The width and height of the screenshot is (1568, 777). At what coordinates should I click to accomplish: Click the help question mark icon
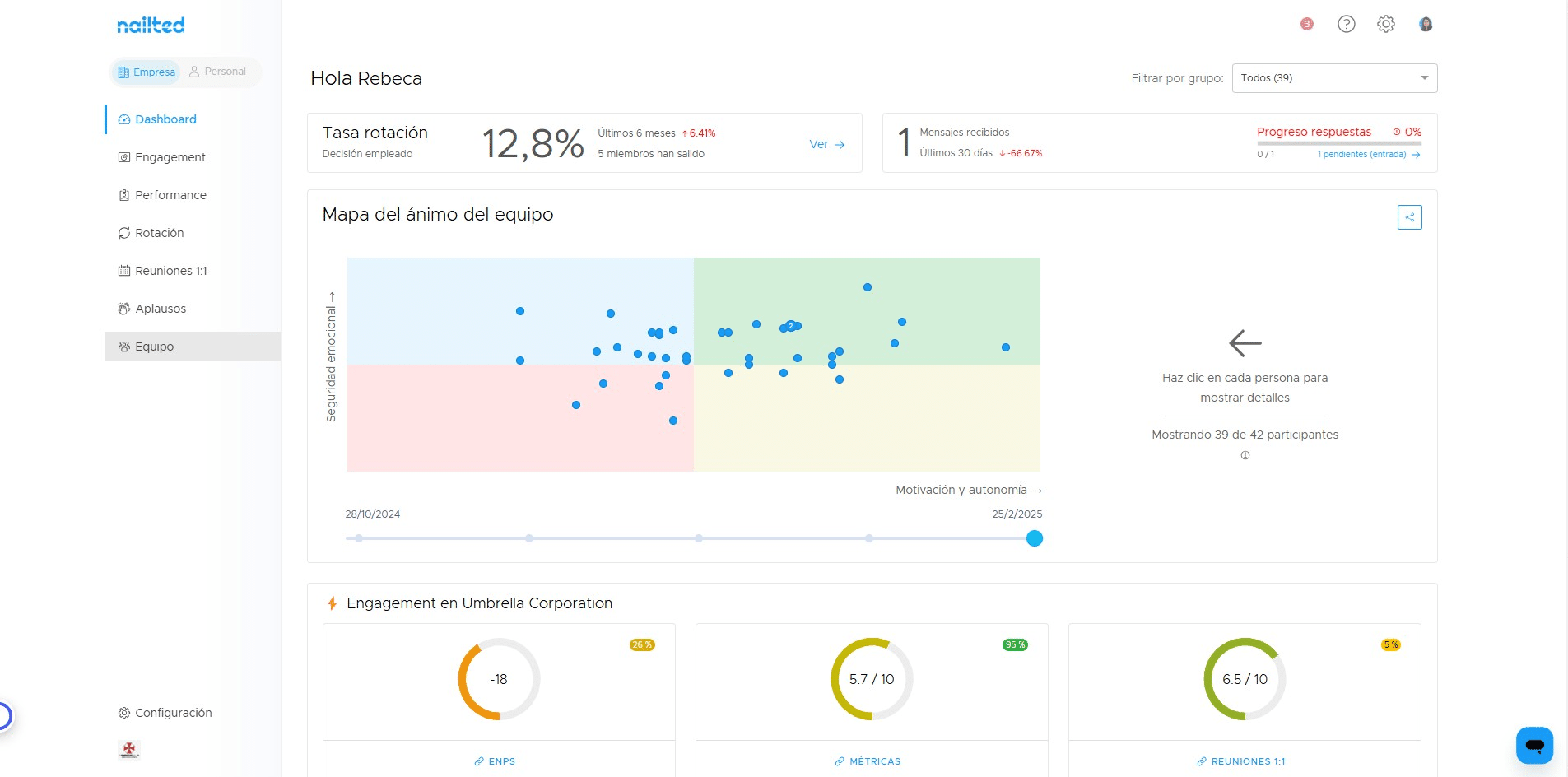click(1346, 24)
